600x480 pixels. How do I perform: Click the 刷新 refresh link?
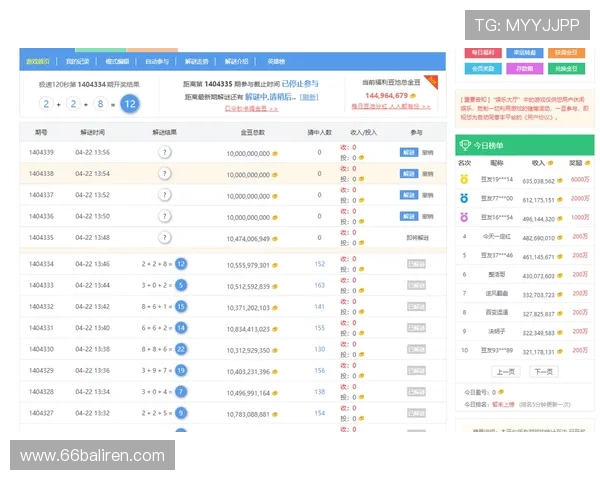point(309,97)
